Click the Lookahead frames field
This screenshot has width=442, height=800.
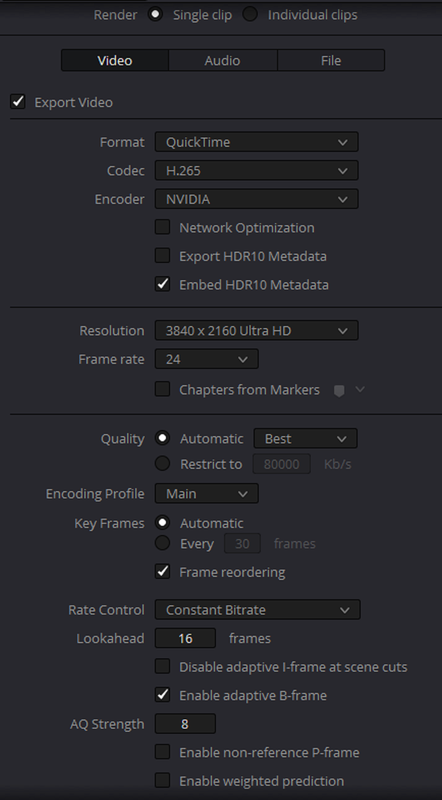[185, 638]
